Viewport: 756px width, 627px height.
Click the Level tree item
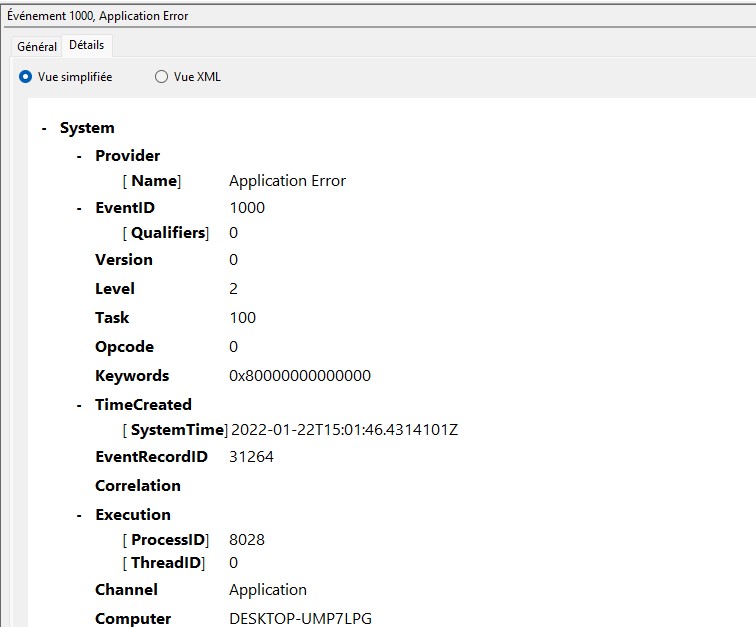click(115, 289)
